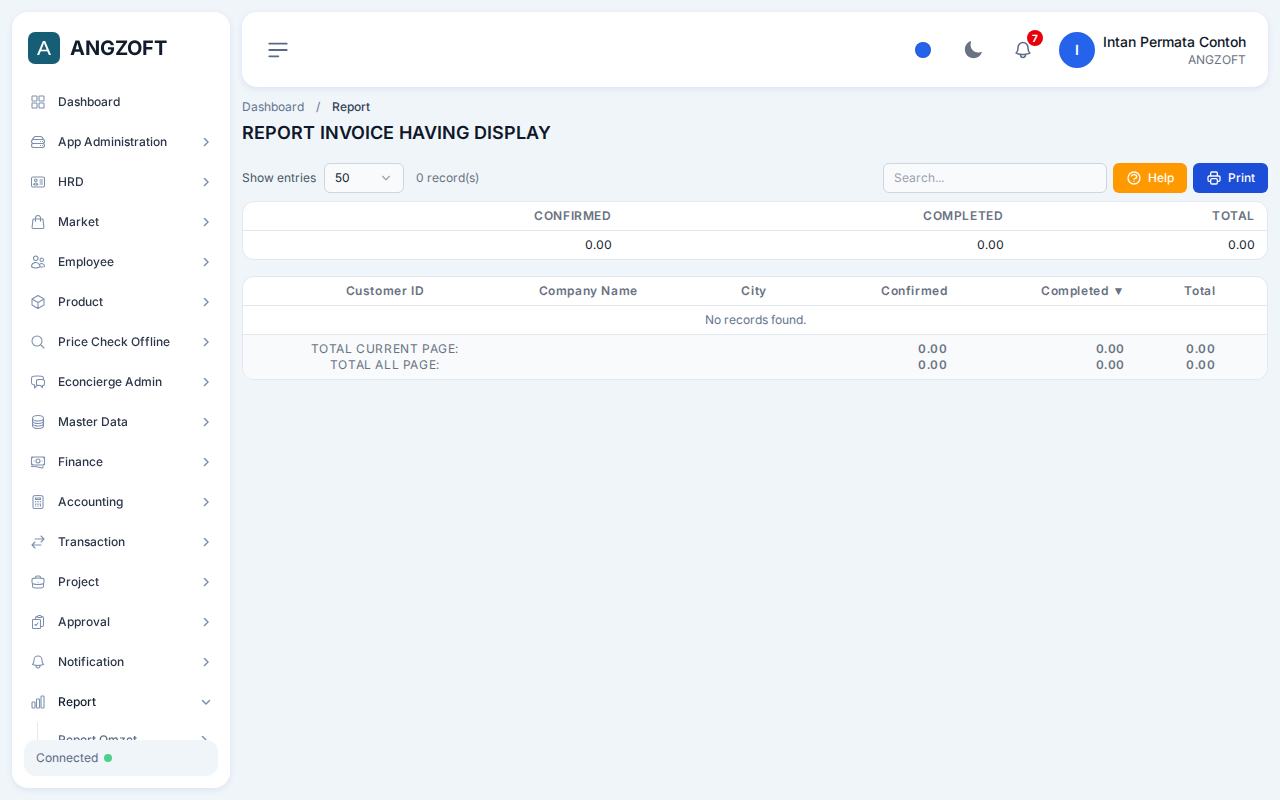Click the Transaction arrows icon
The width and height of the screenshot is (1280, 800).
click(x=38, y=542)
